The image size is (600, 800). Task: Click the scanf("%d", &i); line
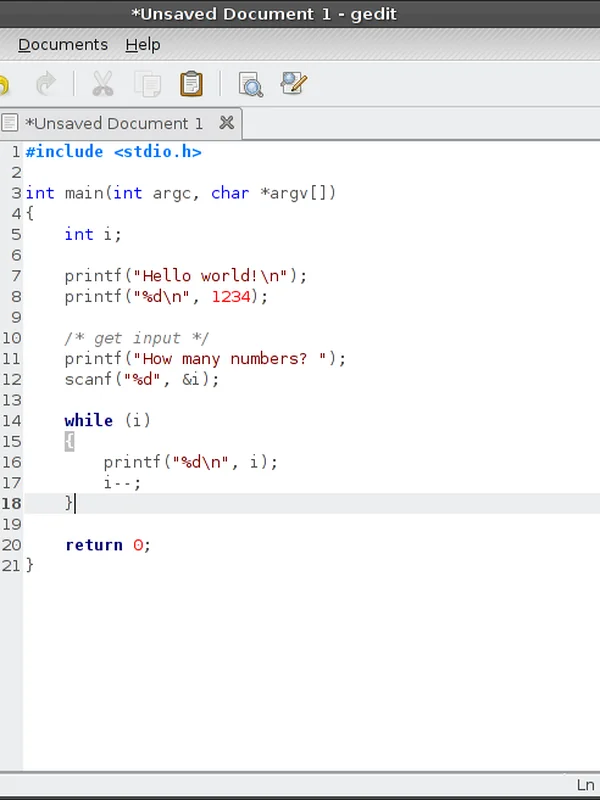(x=141, y=380)
